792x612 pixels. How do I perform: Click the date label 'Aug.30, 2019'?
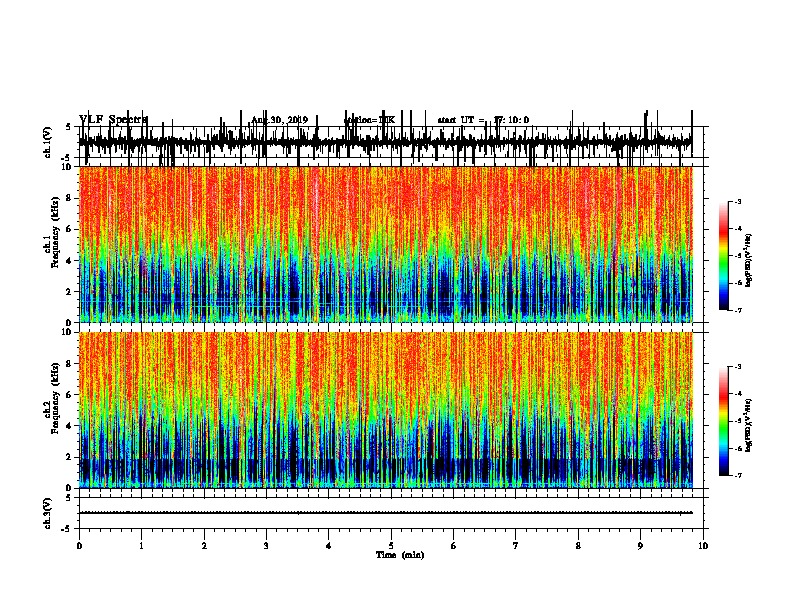(279, 120)
